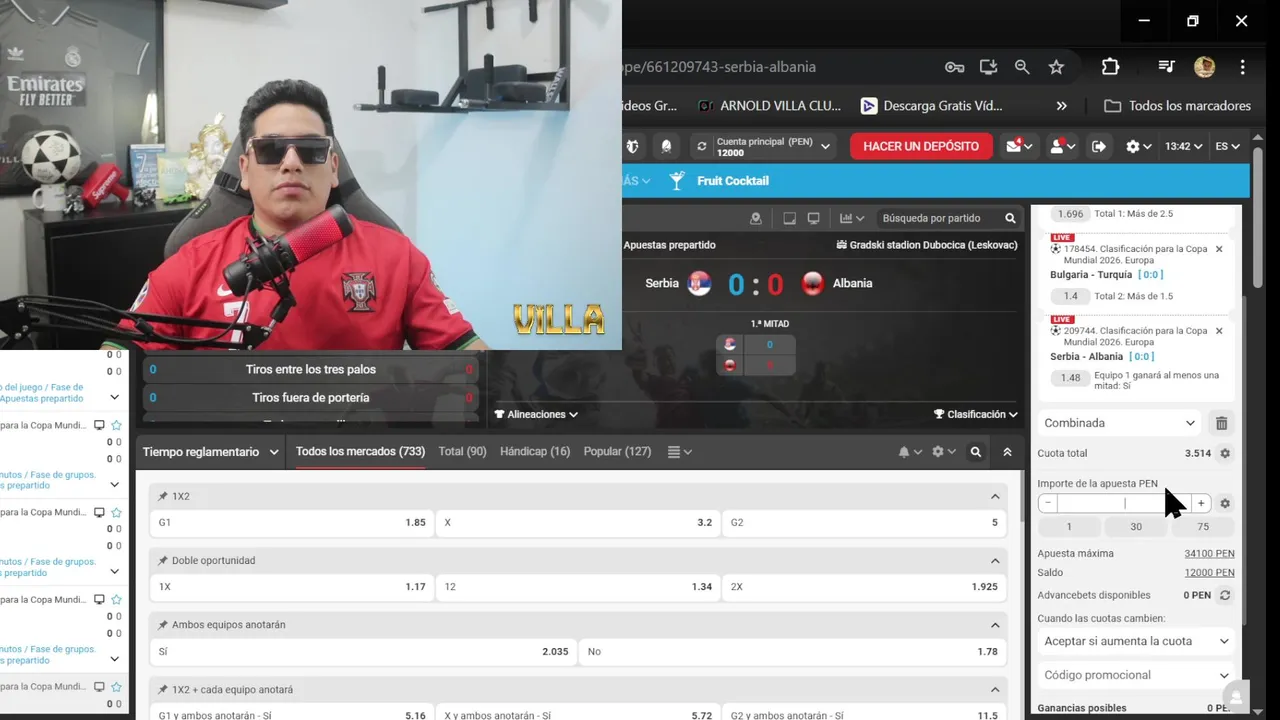1280x720 pixels.
Task: Bookmark this page with the star icon
Action: 1056,67
